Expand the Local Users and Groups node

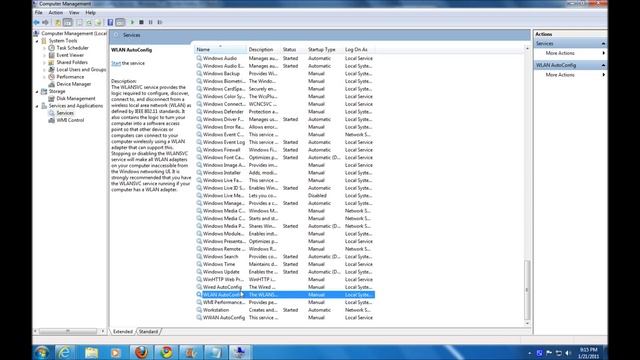tap(44, 70)
